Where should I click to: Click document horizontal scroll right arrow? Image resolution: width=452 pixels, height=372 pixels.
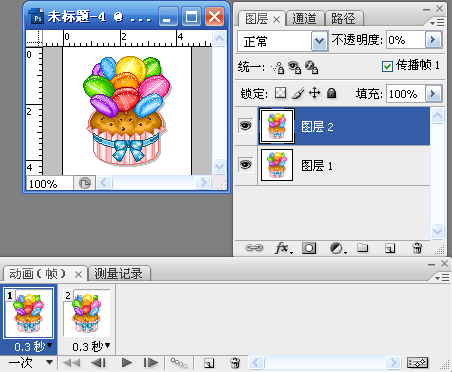(203, 183)
